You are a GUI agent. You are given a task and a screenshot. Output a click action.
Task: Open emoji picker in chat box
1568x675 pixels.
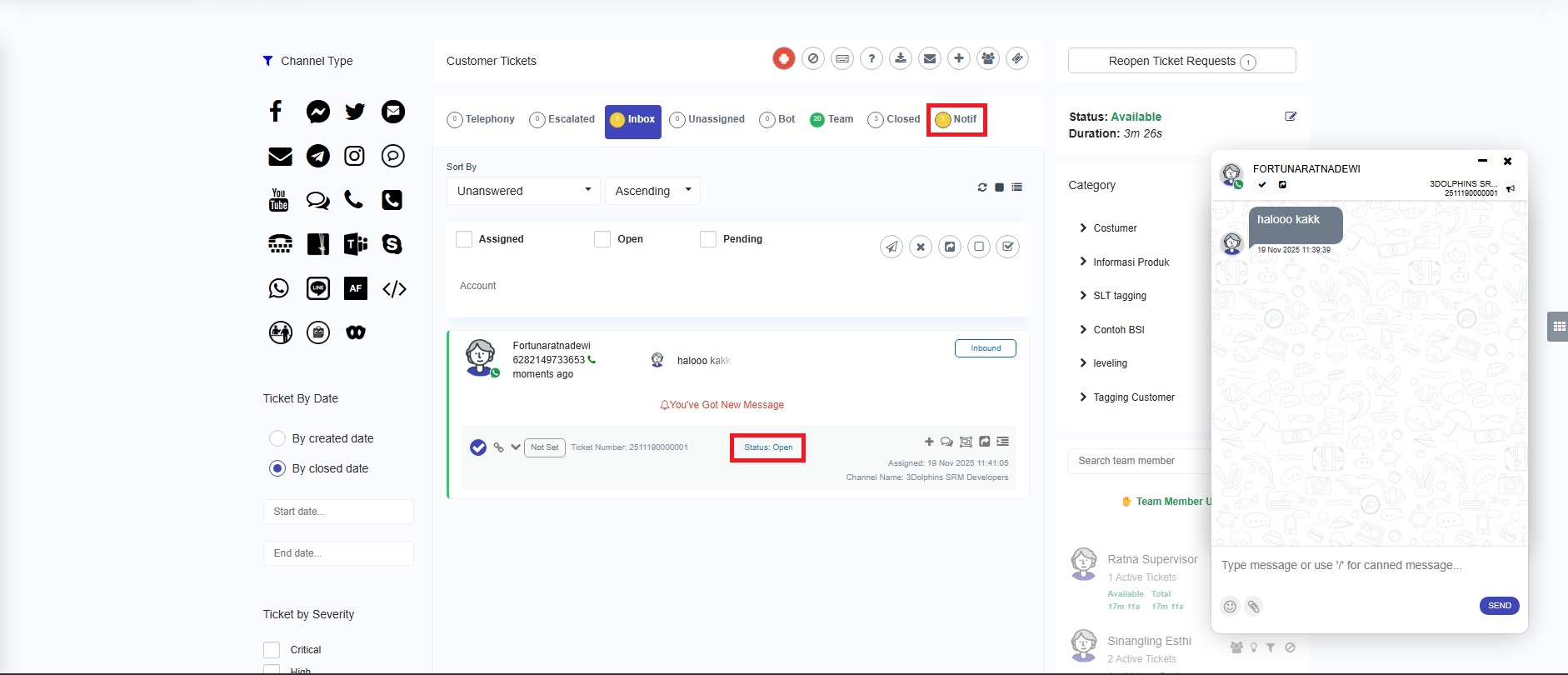click(1230, 607)
